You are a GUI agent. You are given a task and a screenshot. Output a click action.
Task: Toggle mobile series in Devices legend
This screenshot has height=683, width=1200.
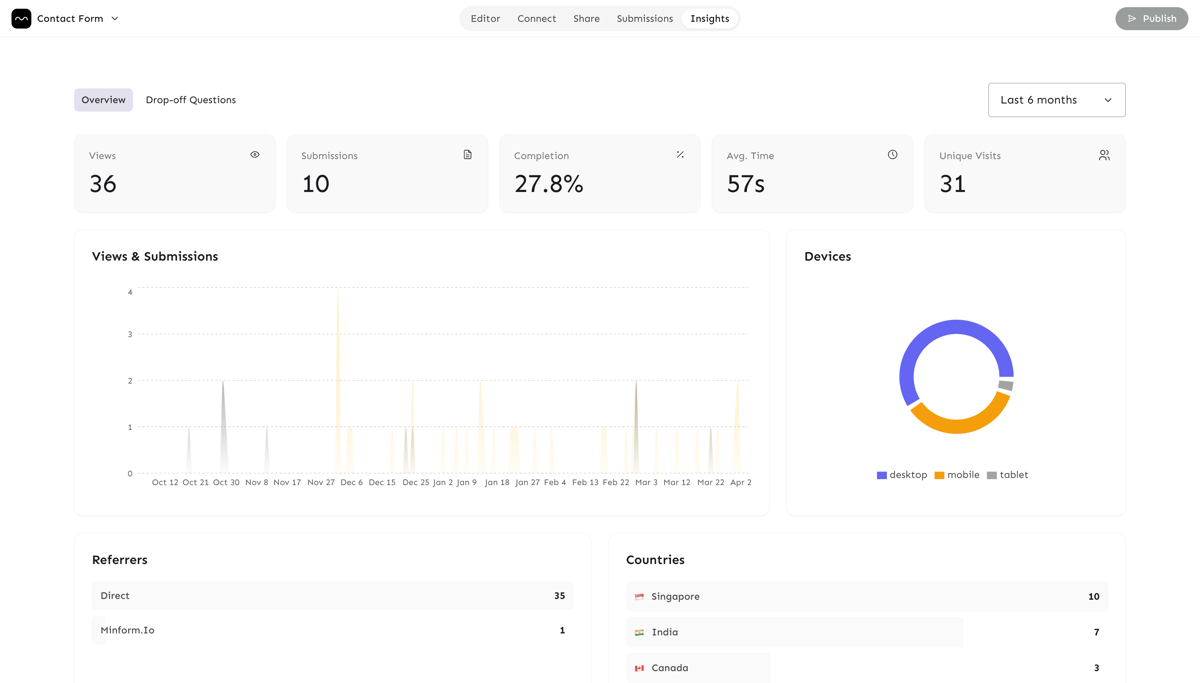[x=957, y=475]
